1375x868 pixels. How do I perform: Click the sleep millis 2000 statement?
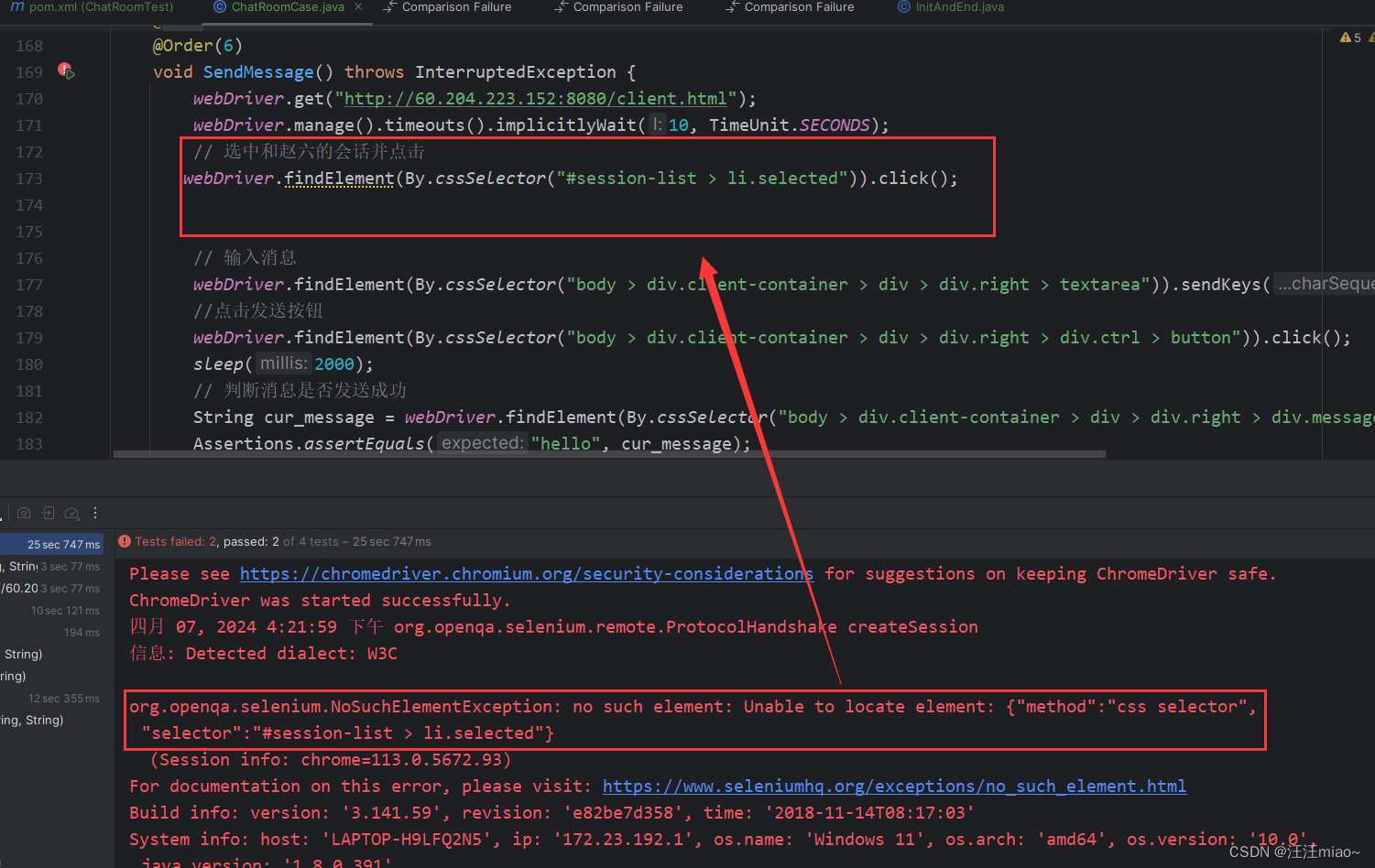283,364
